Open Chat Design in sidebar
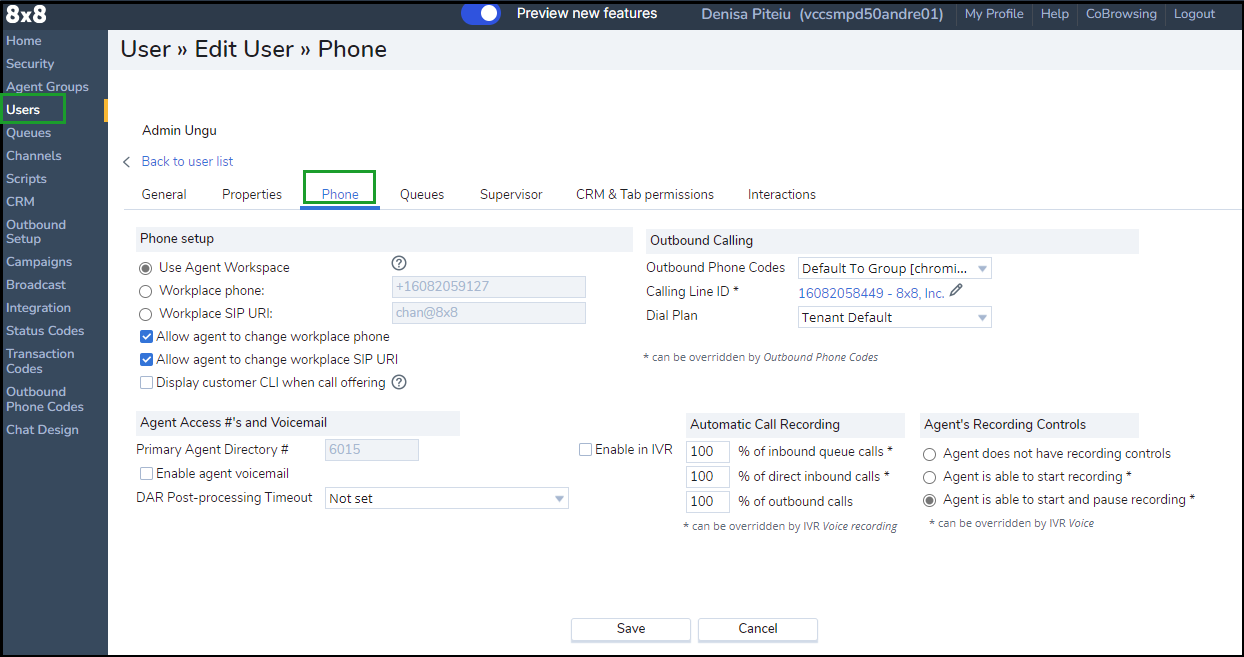The height and width of the screenshot is (657, 1244). [42, 430]
